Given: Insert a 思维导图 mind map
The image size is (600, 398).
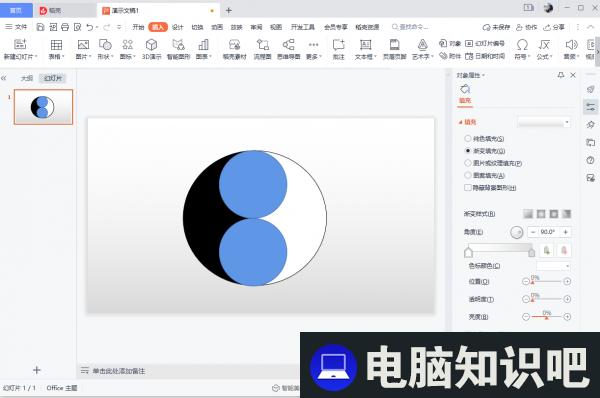Looking at the screenshot, I should pyautogui.click(x=289, y=45).
